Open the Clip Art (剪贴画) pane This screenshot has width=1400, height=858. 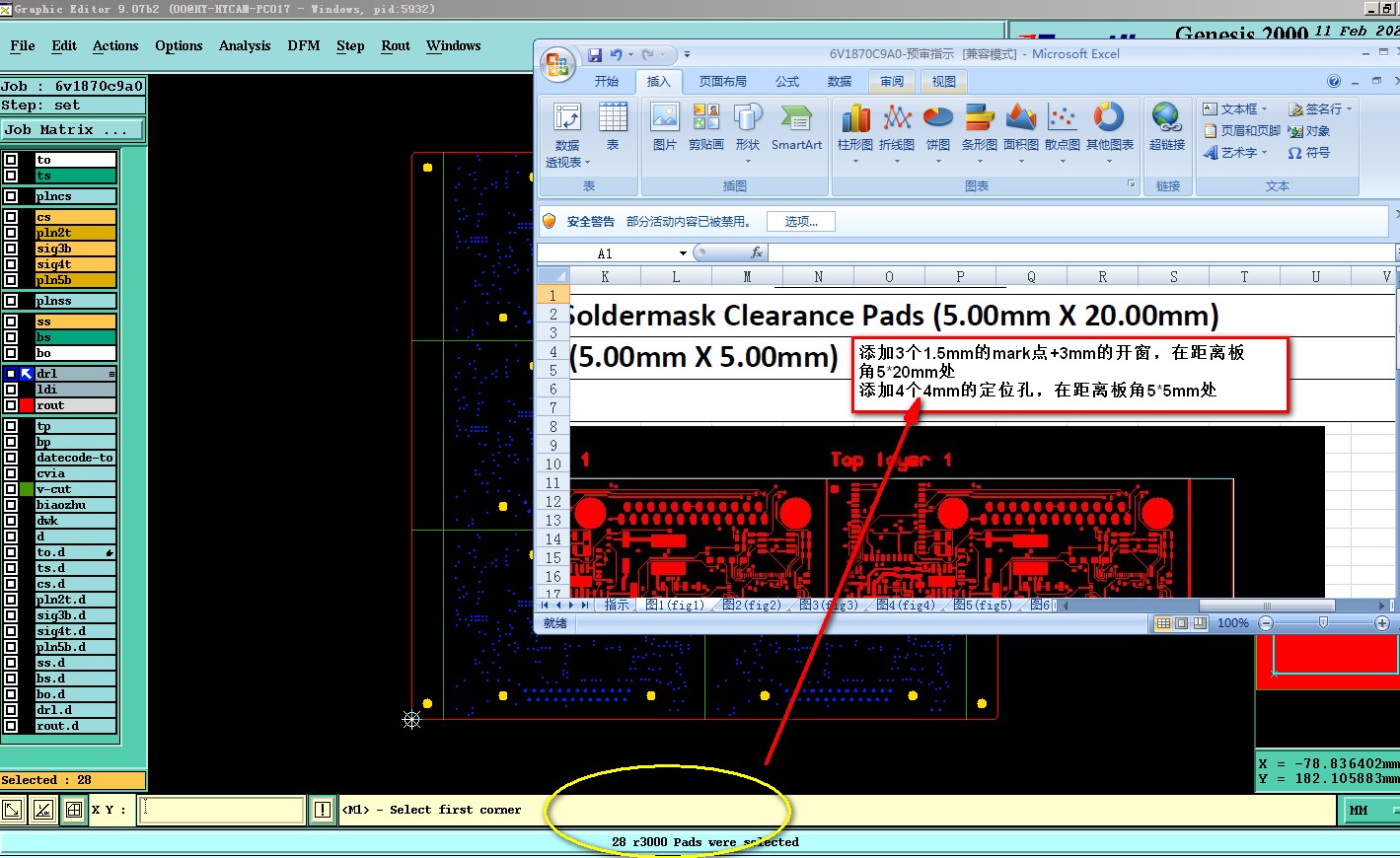[706, 127]
